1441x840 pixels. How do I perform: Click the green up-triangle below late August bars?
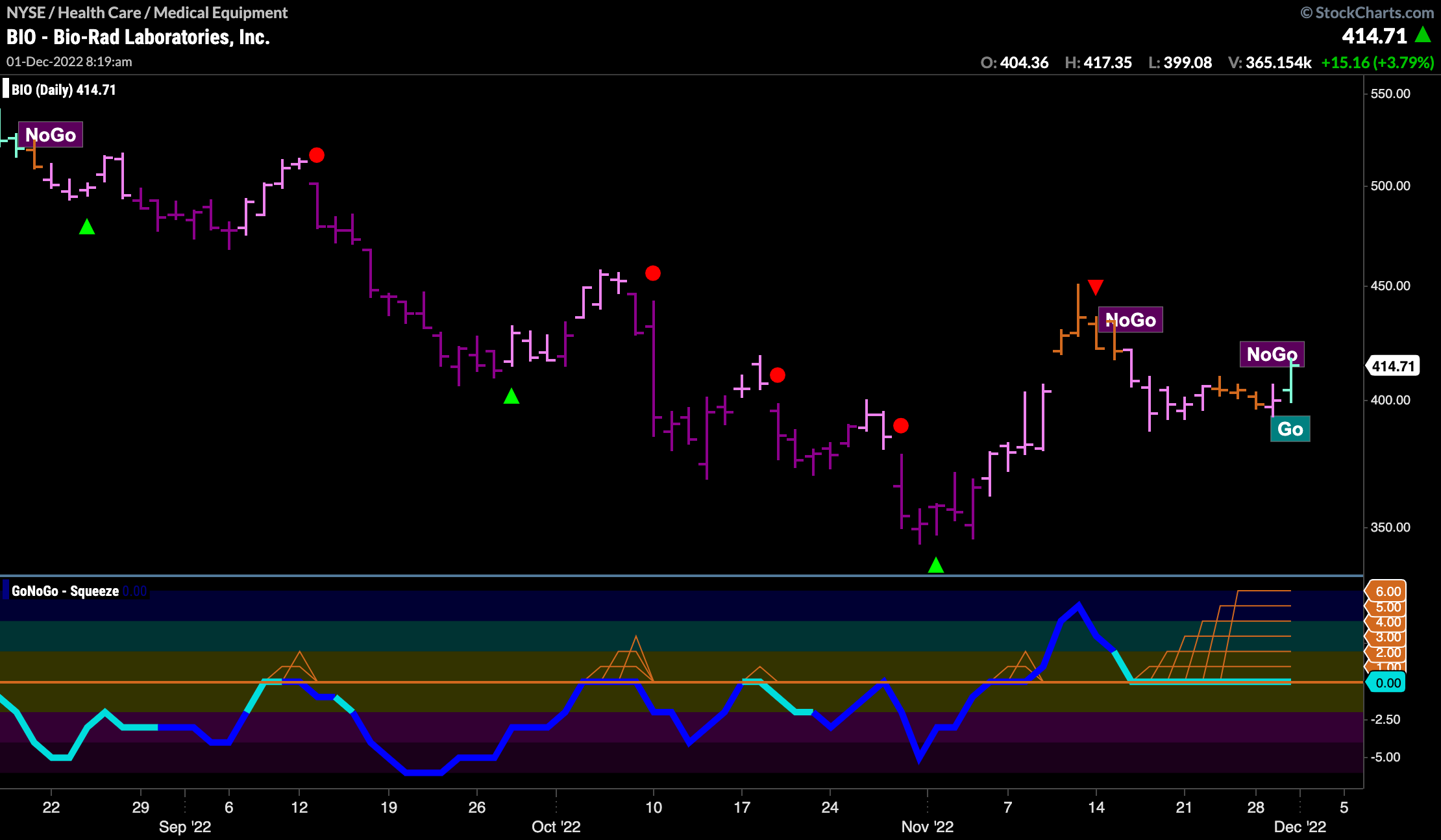(87, 227)
